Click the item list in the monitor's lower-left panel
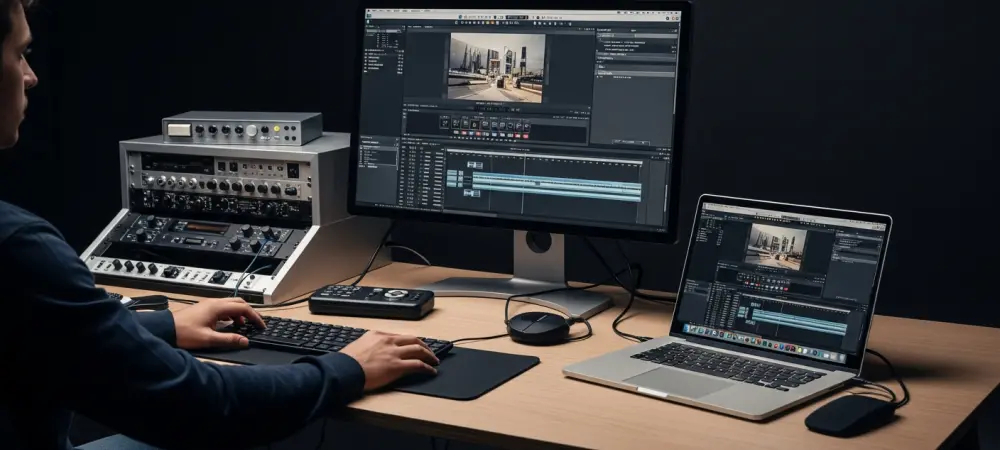This screenshot has height=450, width=1000. (x=378, y=156)
